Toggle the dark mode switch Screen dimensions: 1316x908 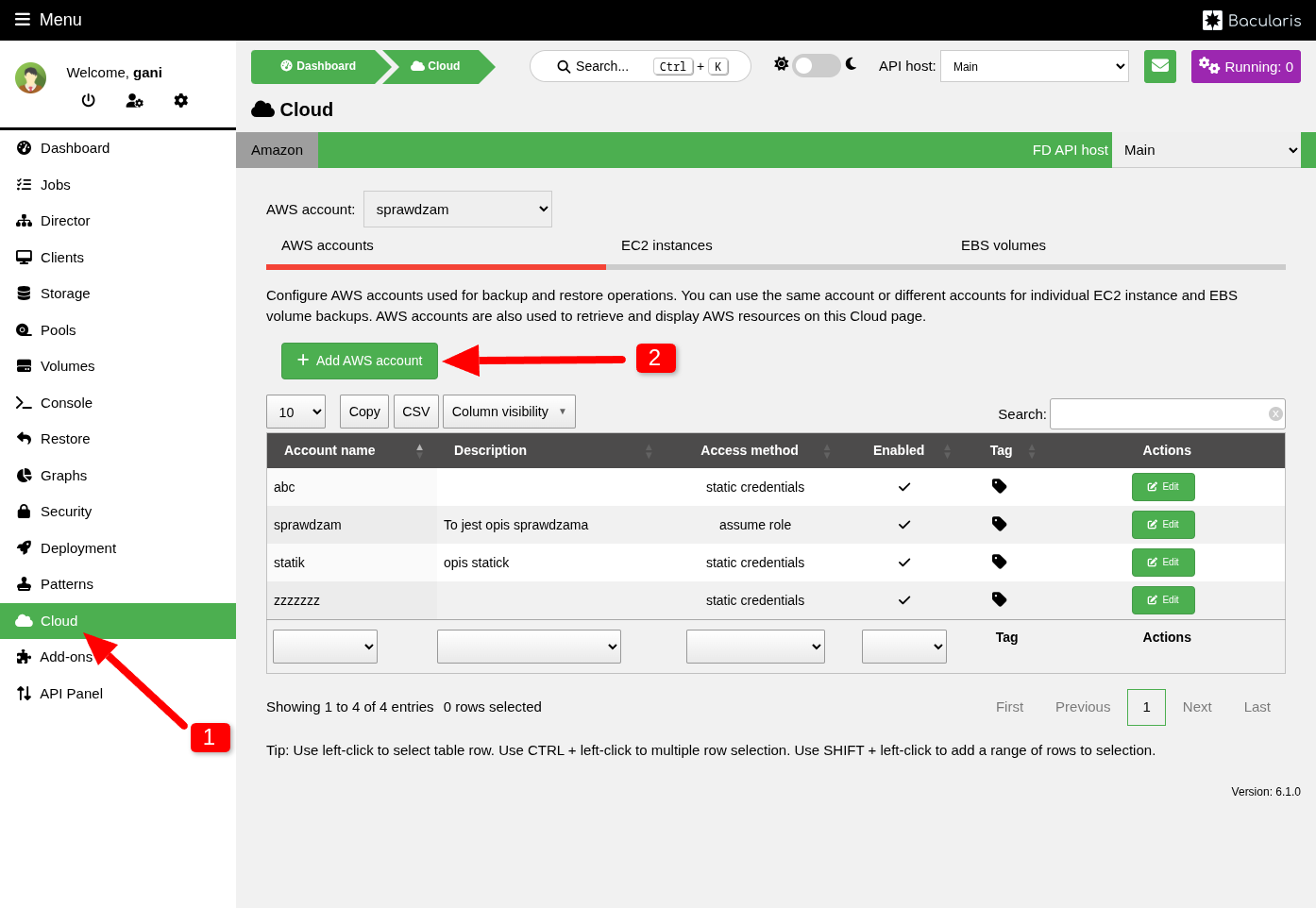[x=817, y=65]
